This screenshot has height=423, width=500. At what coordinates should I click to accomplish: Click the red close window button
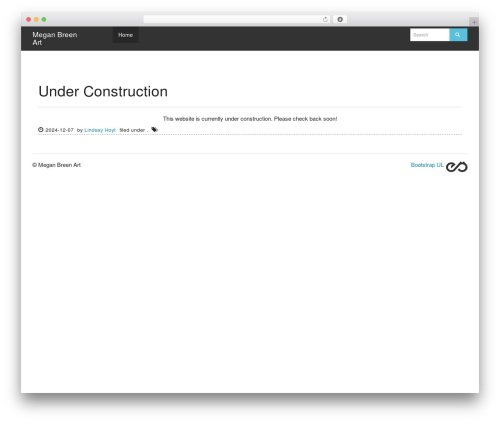pyautogui.click(x=29, y=19)
